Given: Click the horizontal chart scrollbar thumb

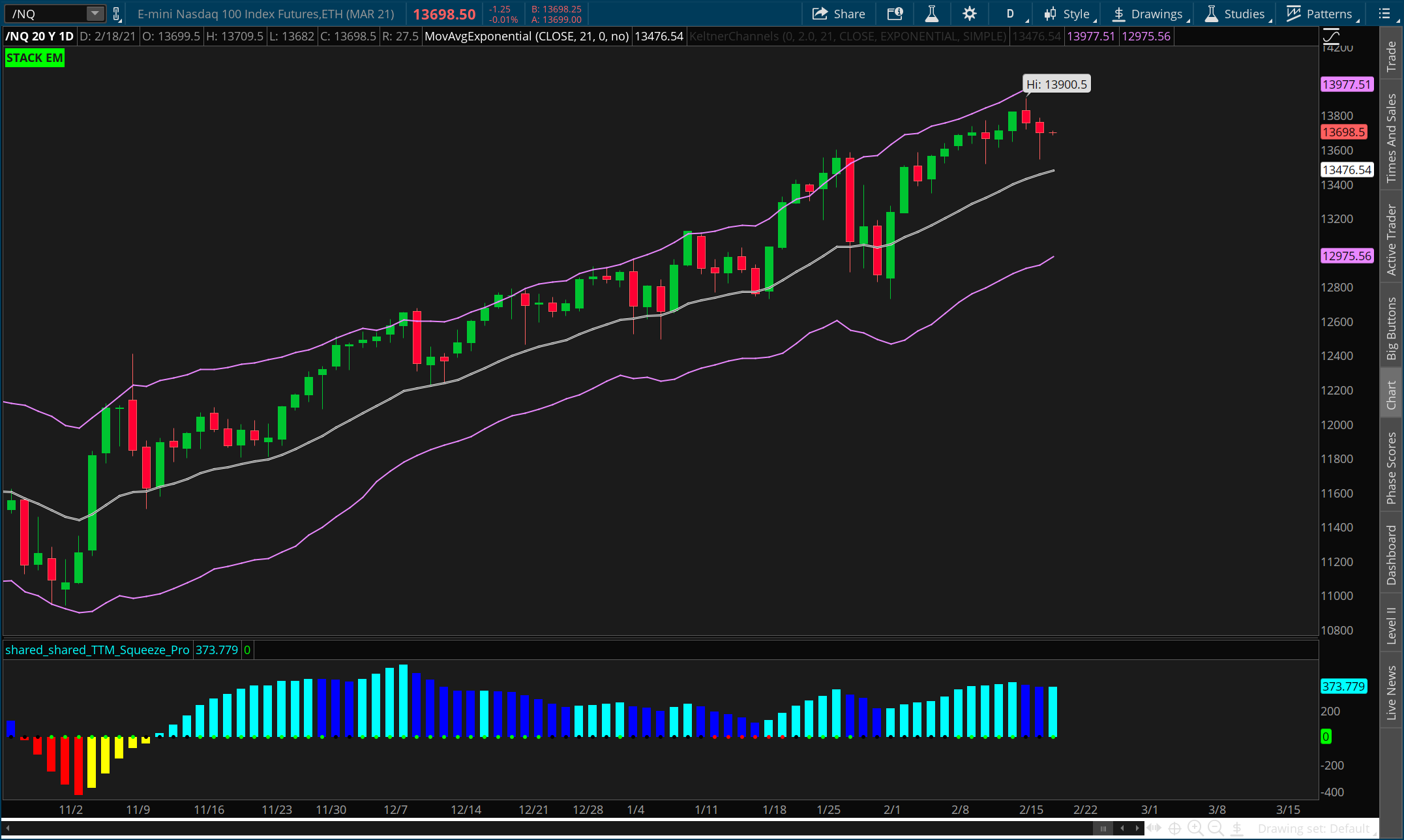Looking at the screenshot, I should [x=1103, y=828].
